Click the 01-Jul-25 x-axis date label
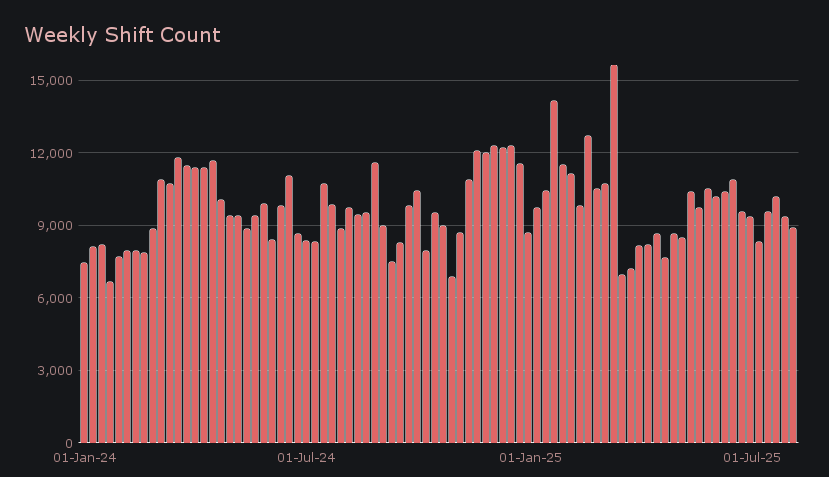Viewport: 829px width, 477px height. [750, 458]
